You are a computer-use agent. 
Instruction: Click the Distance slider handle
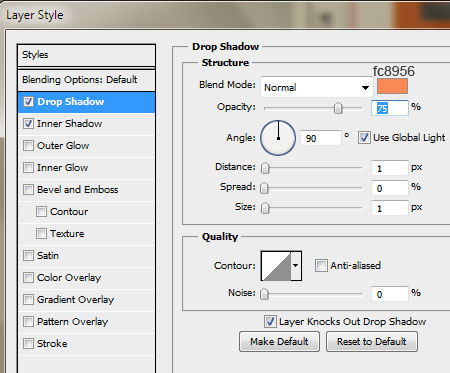pyautogui.click(x=265, y=168)
